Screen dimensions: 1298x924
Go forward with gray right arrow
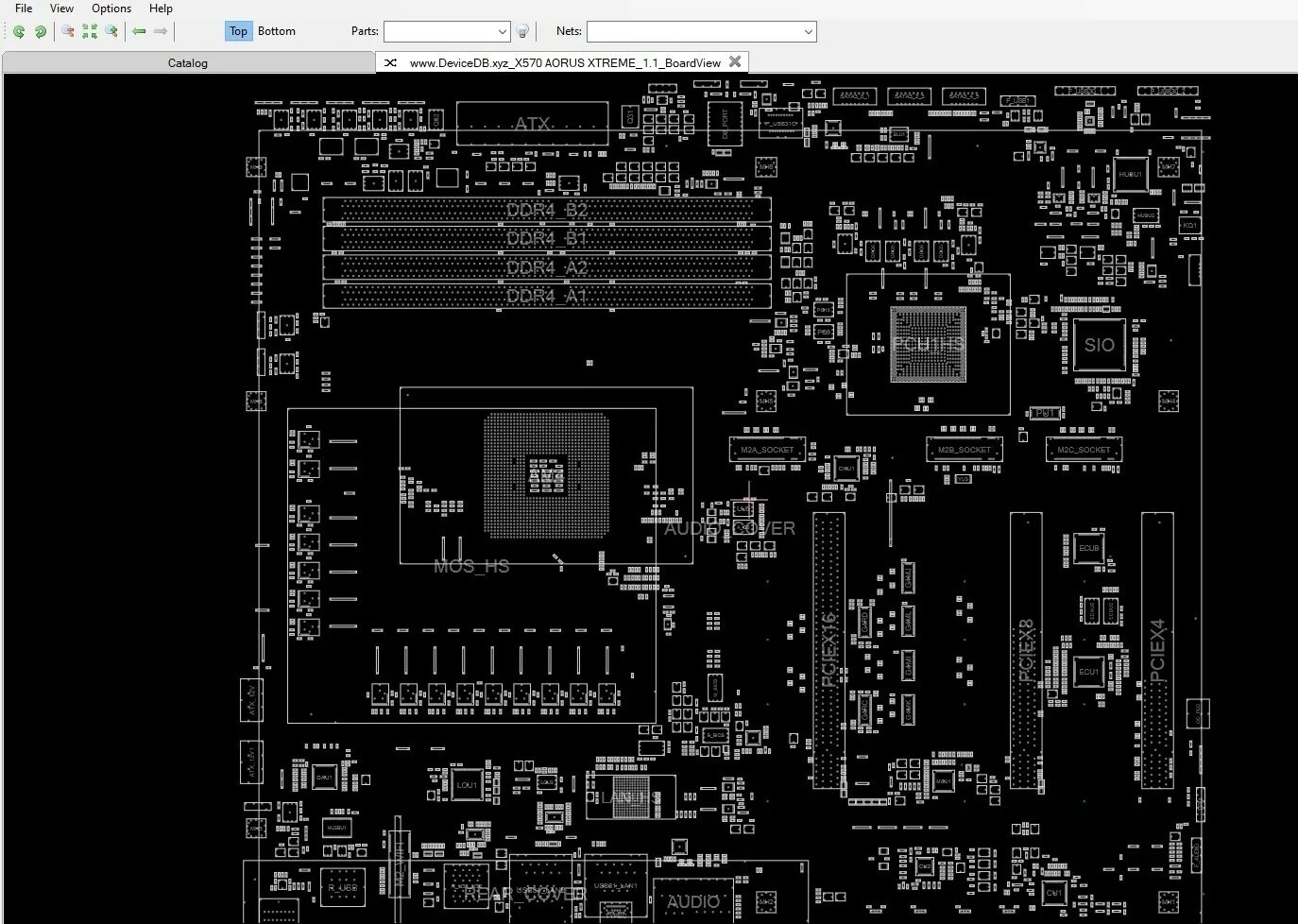[x=161, y=31]
